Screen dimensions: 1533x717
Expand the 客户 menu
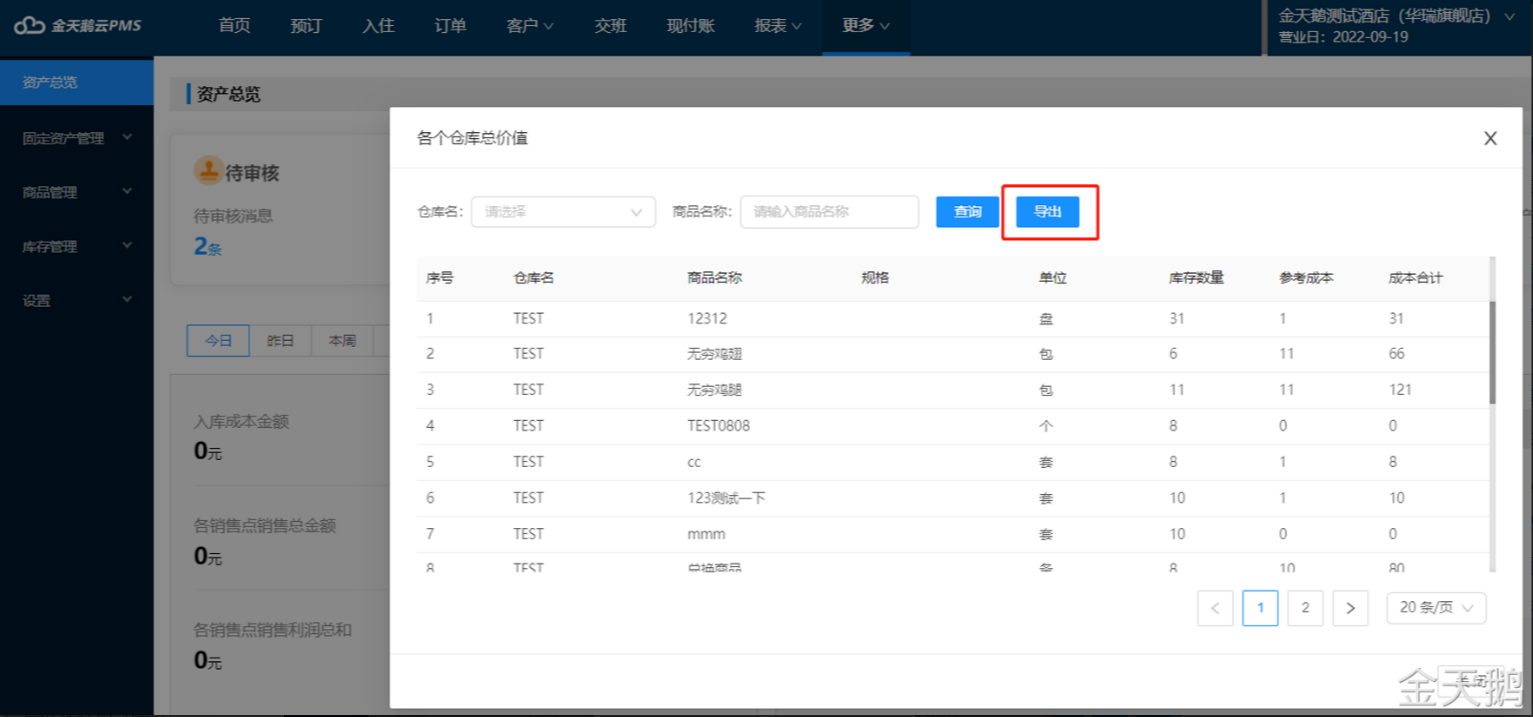530,26
